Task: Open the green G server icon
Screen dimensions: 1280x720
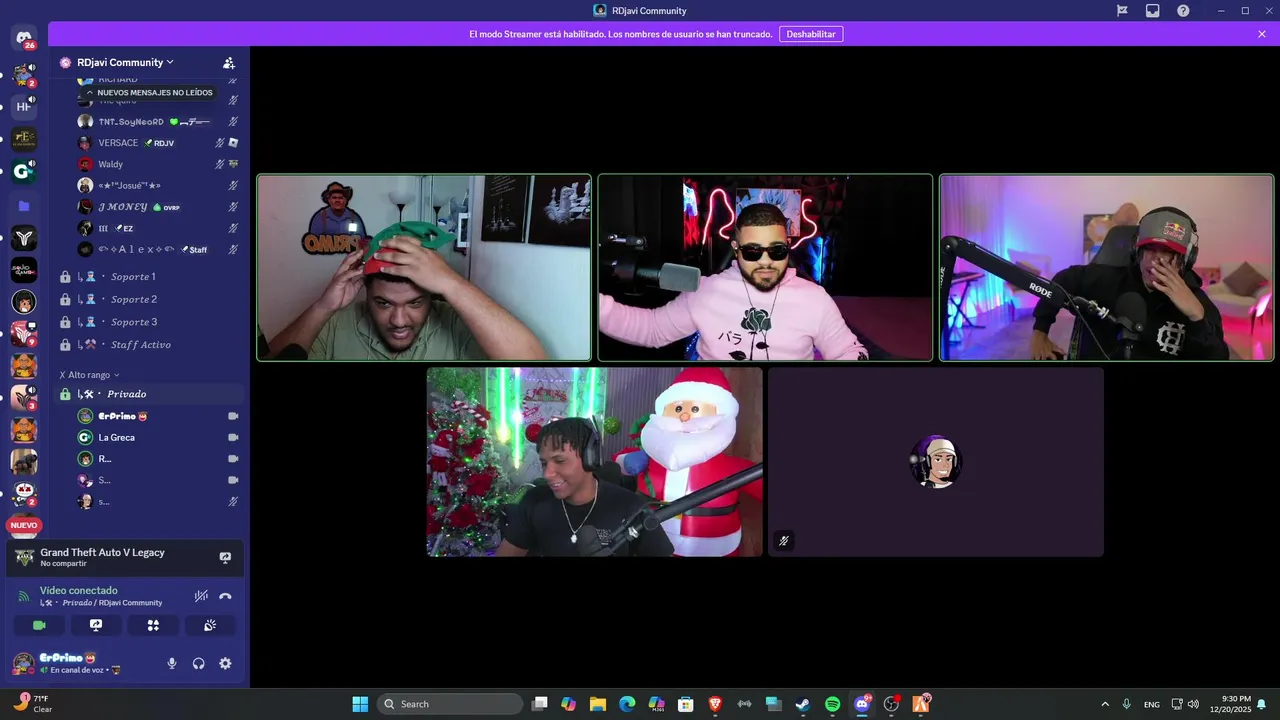Action: pos(24,172)
